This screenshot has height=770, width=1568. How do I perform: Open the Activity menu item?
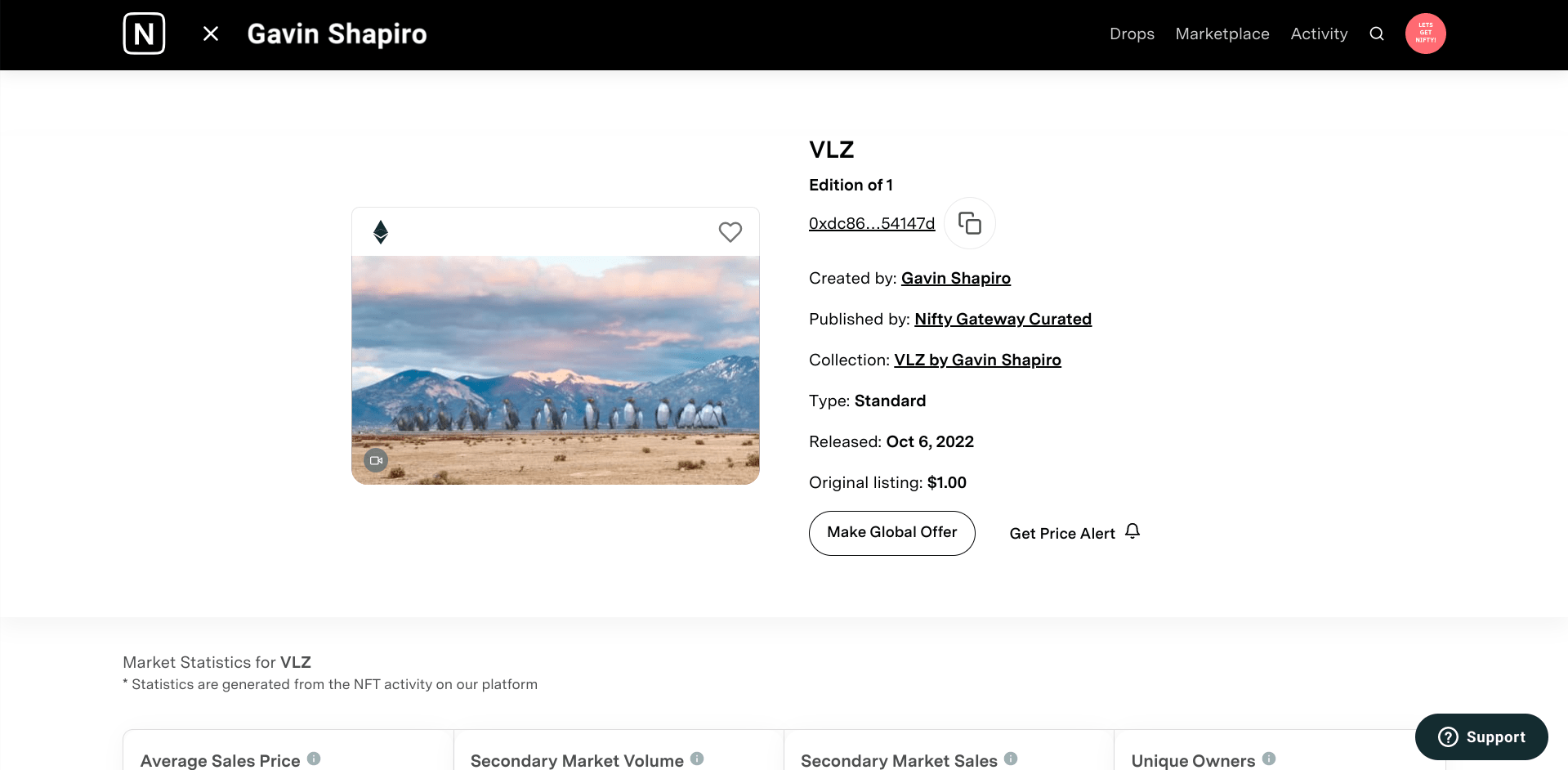point(1319,34)
